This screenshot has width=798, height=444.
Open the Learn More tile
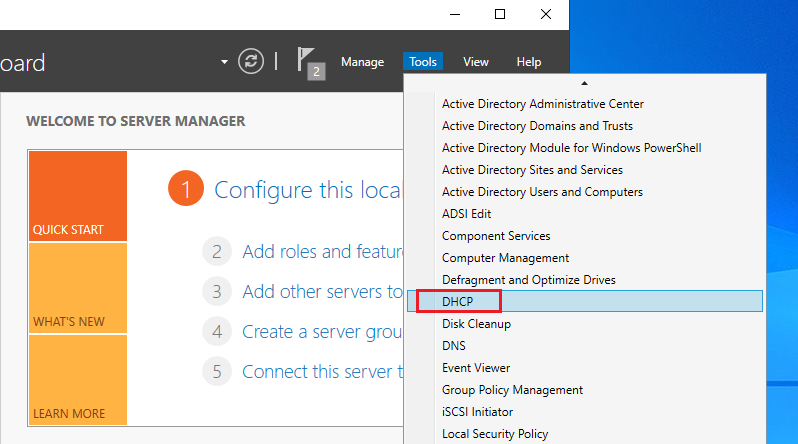[78, 380]
